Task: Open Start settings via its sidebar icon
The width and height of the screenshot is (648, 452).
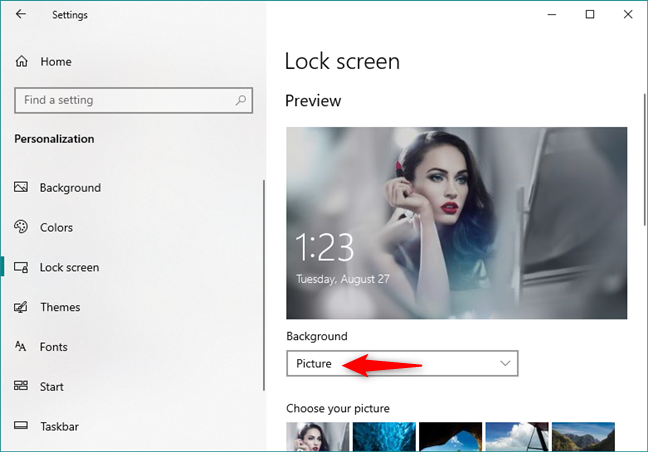Action: pyautogui.click(x=21, y=387)
